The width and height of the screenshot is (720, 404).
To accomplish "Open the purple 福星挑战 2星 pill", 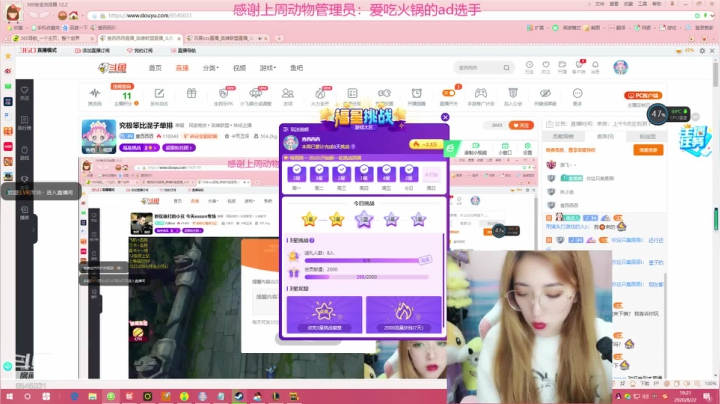I will (x=139, y=148).
